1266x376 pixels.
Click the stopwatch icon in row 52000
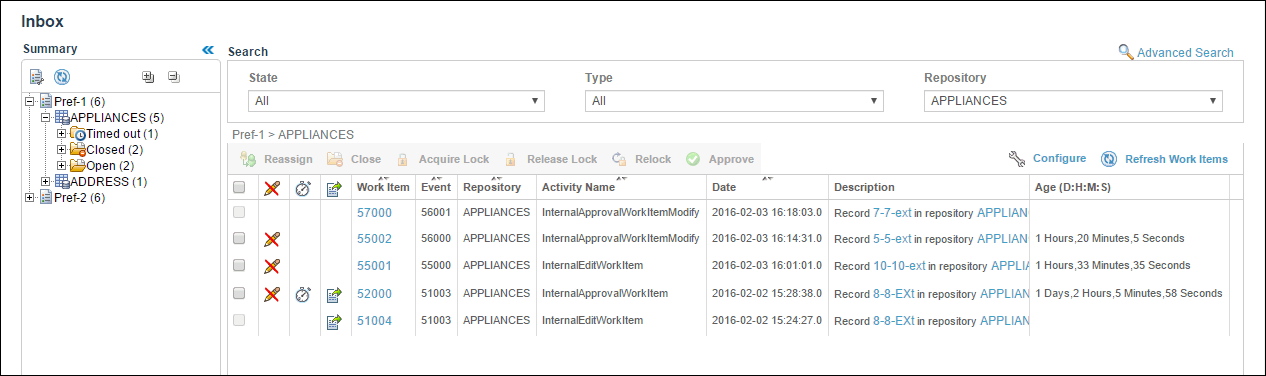pyautogui.click(x=303, y=294)
